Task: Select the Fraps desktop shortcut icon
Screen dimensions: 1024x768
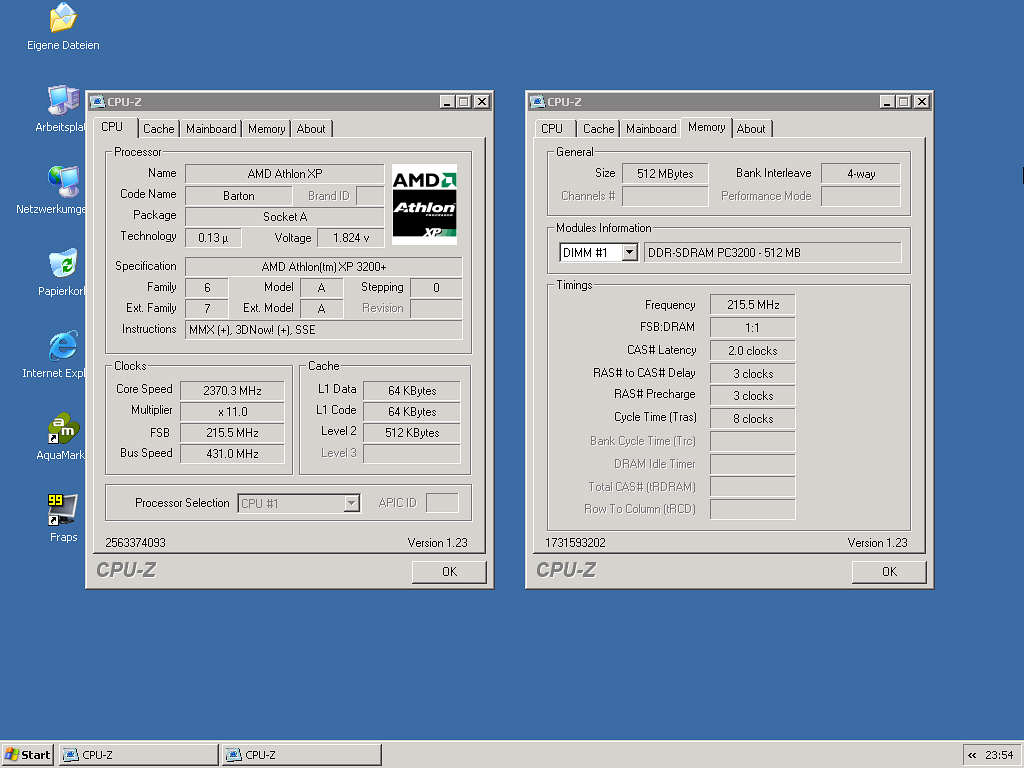Action: 63,510
